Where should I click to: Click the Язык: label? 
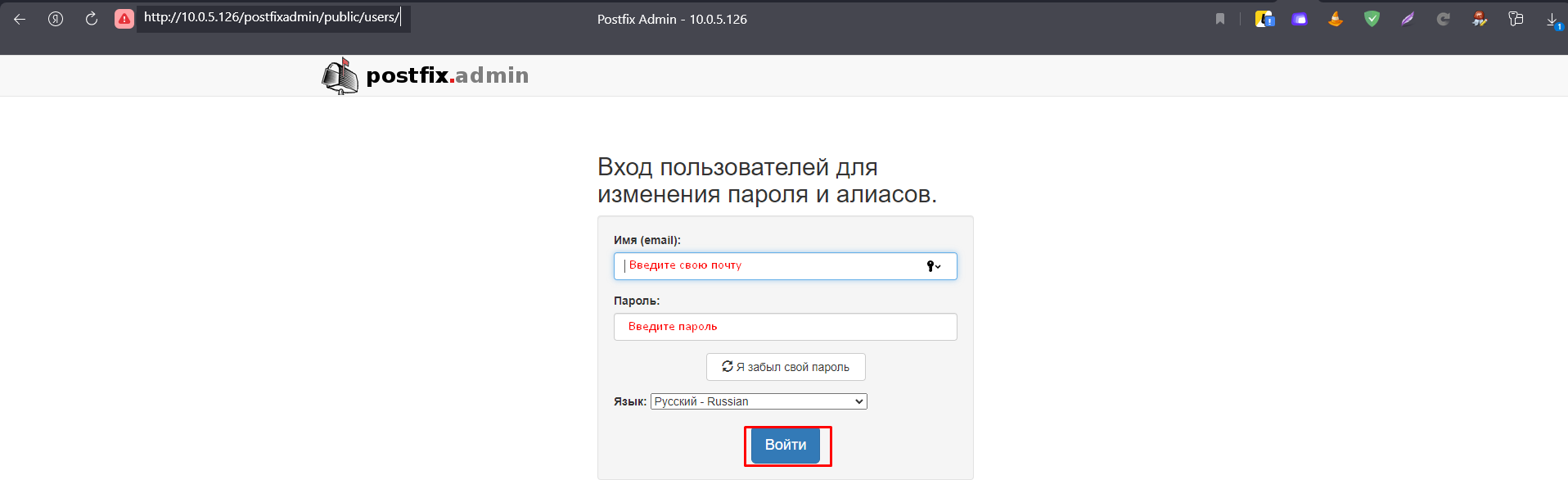point(630,401)
